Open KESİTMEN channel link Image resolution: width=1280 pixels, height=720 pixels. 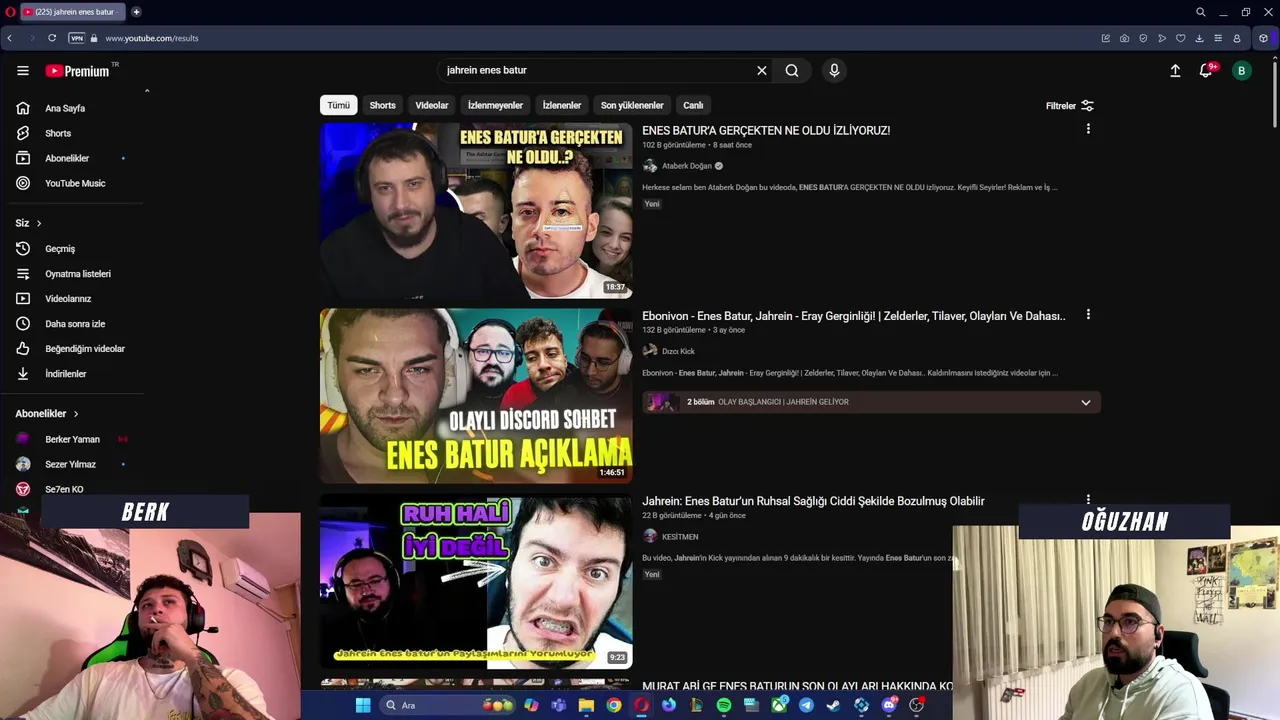[680, 537]
